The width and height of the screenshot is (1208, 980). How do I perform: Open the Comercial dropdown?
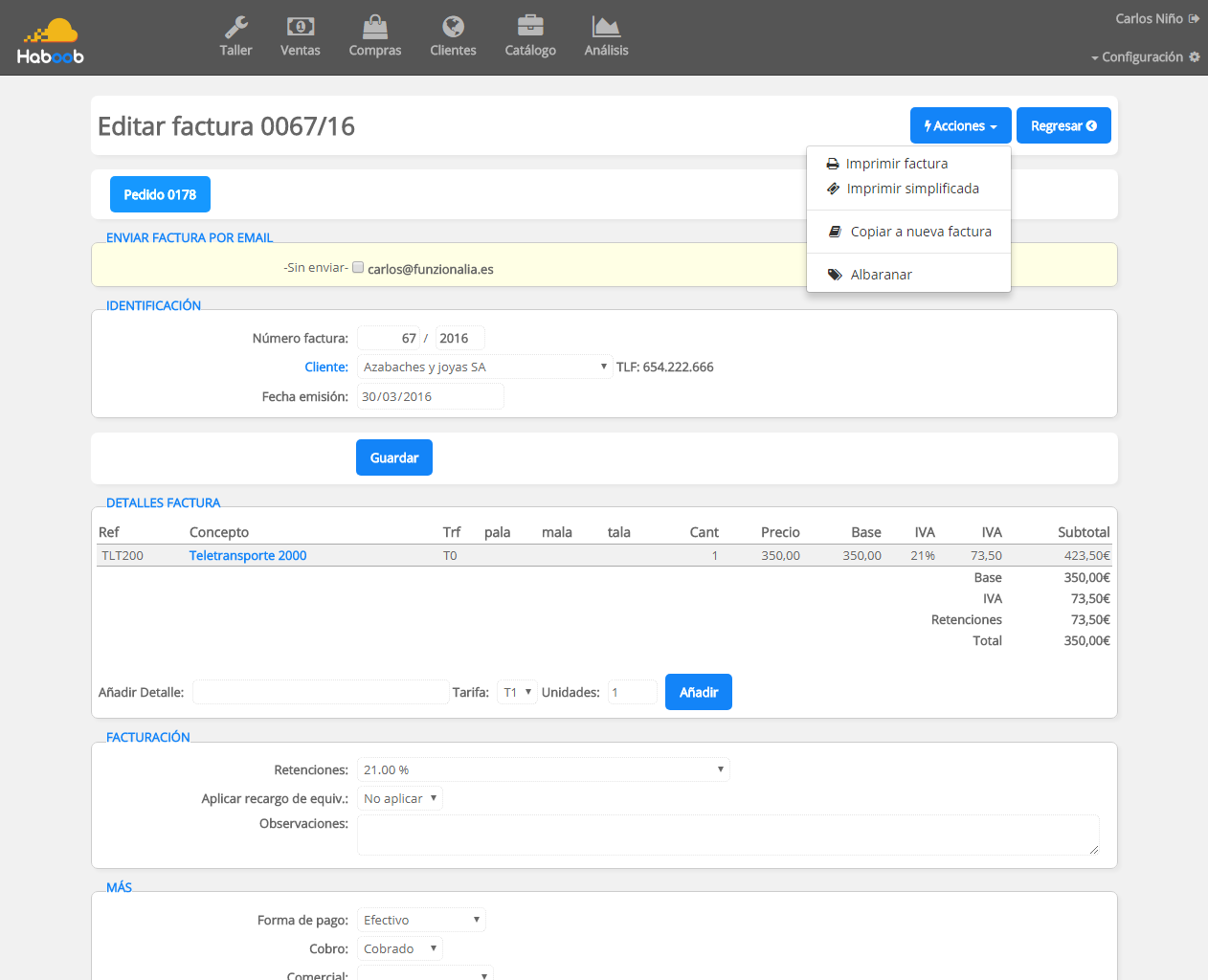tap(425, 974)
